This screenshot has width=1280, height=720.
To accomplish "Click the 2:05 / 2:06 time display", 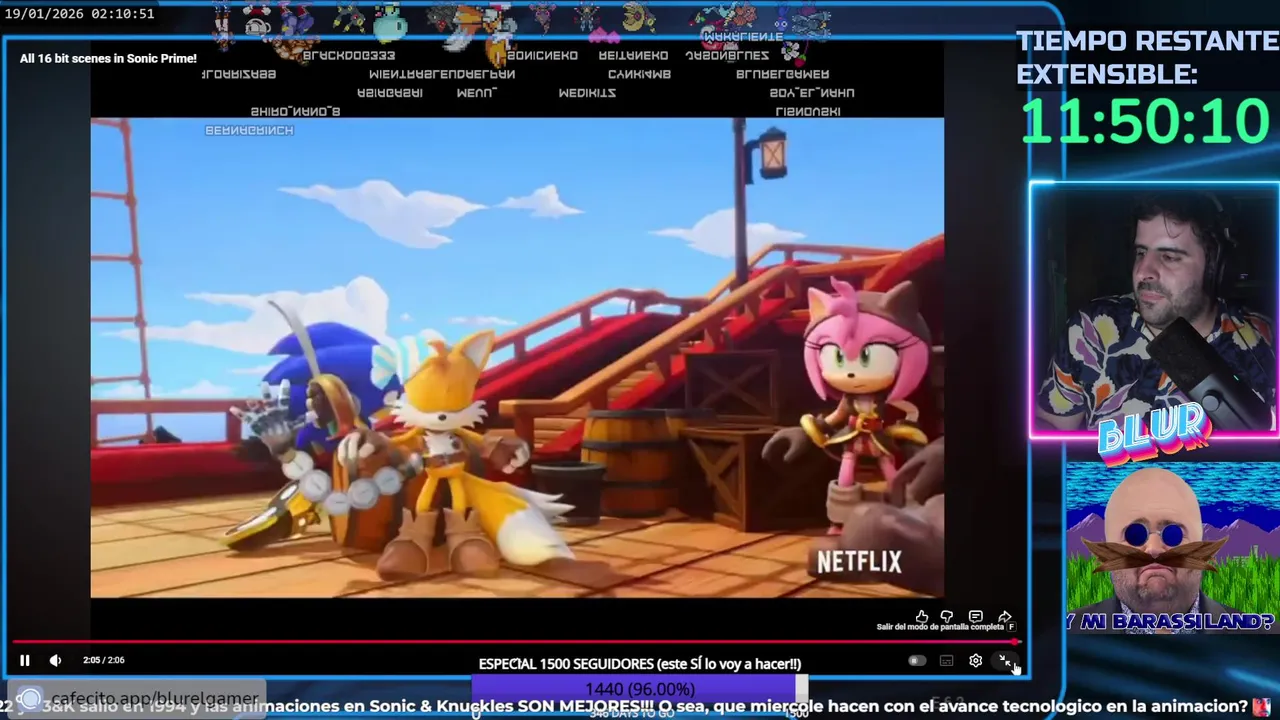I will coord(104,660).
